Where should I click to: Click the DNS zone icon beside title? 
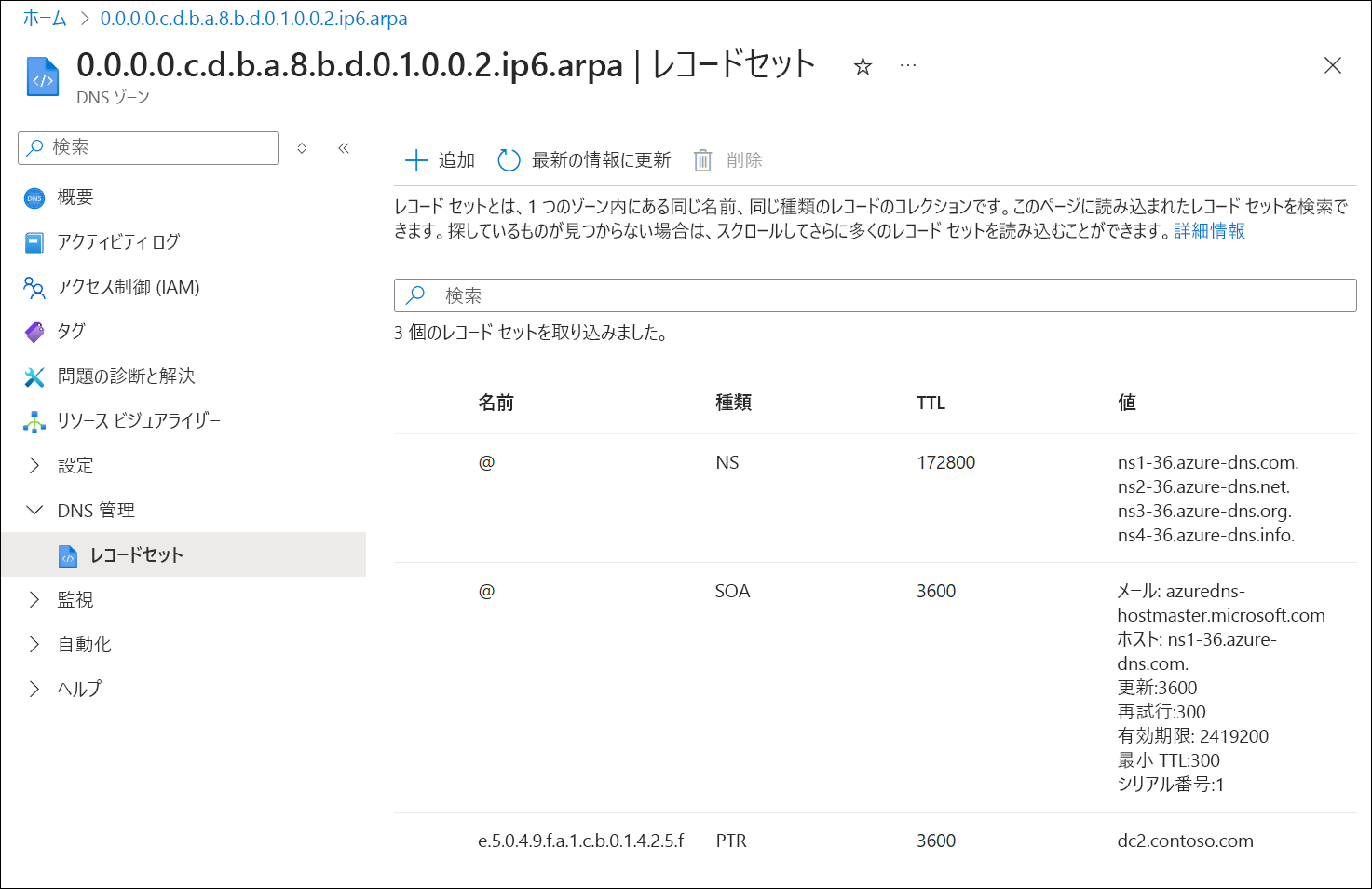[43, 77]
